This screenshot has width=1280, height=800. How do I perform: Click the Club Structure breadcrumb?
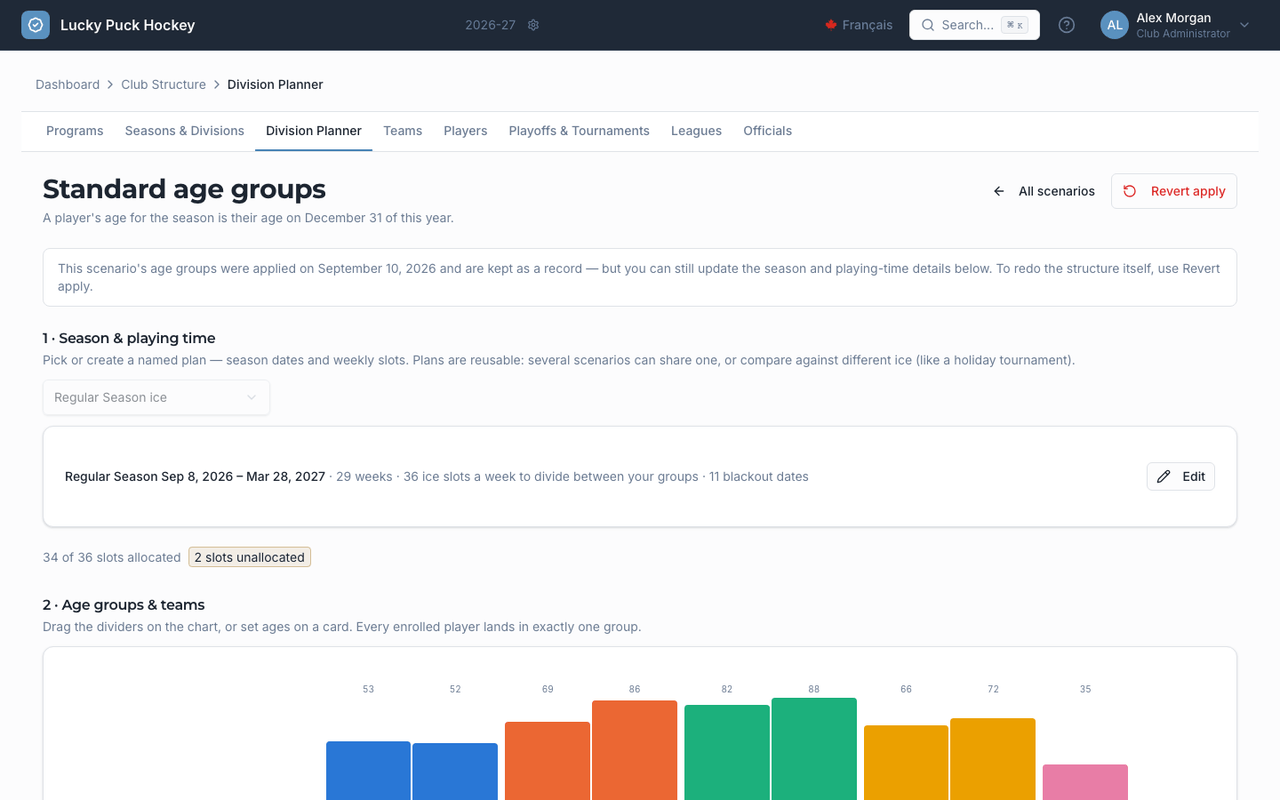163,85
